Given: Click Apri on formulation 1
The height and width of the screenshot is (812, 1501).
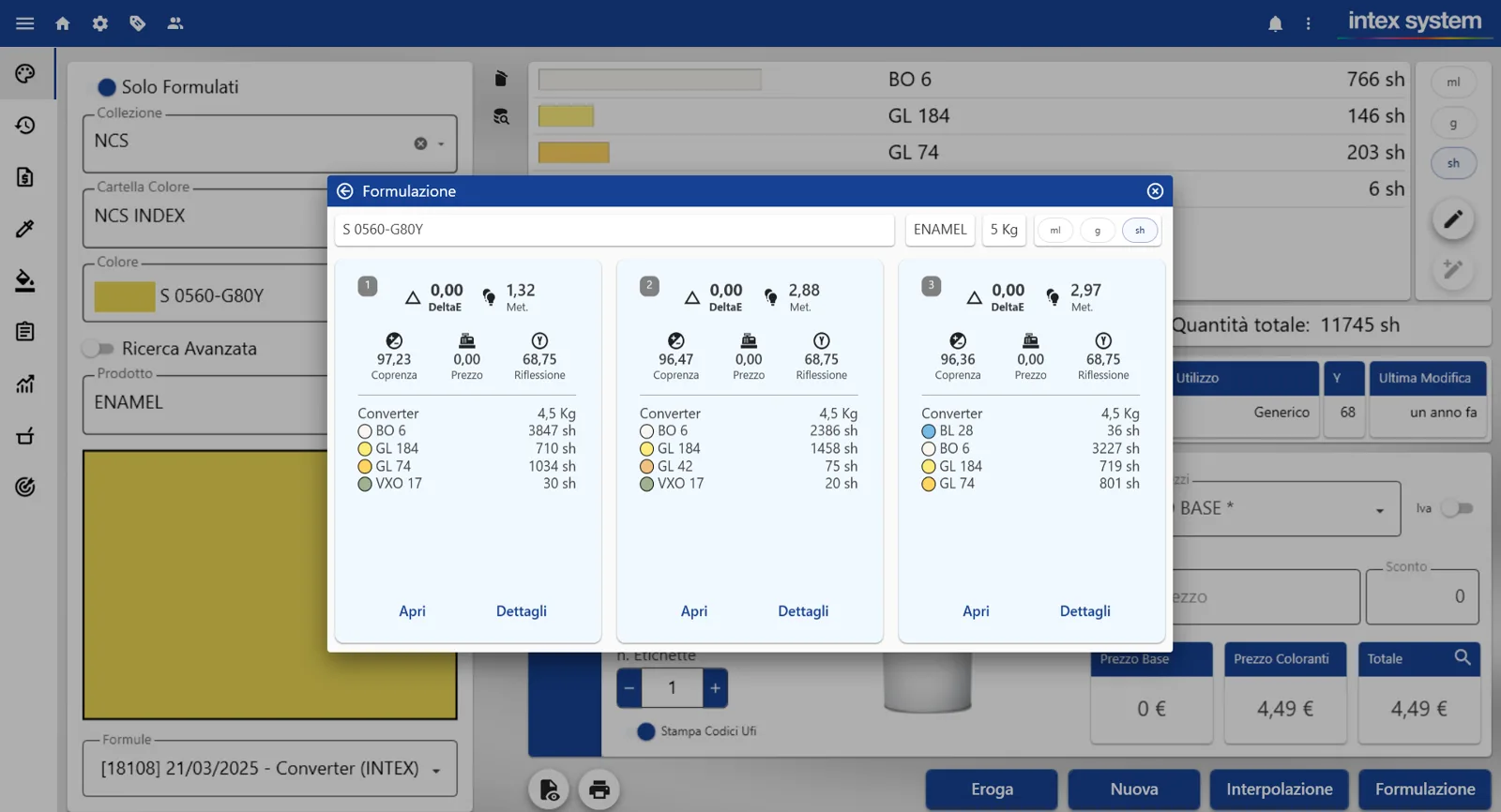Looking at the screenshot, I should (412, 611).
